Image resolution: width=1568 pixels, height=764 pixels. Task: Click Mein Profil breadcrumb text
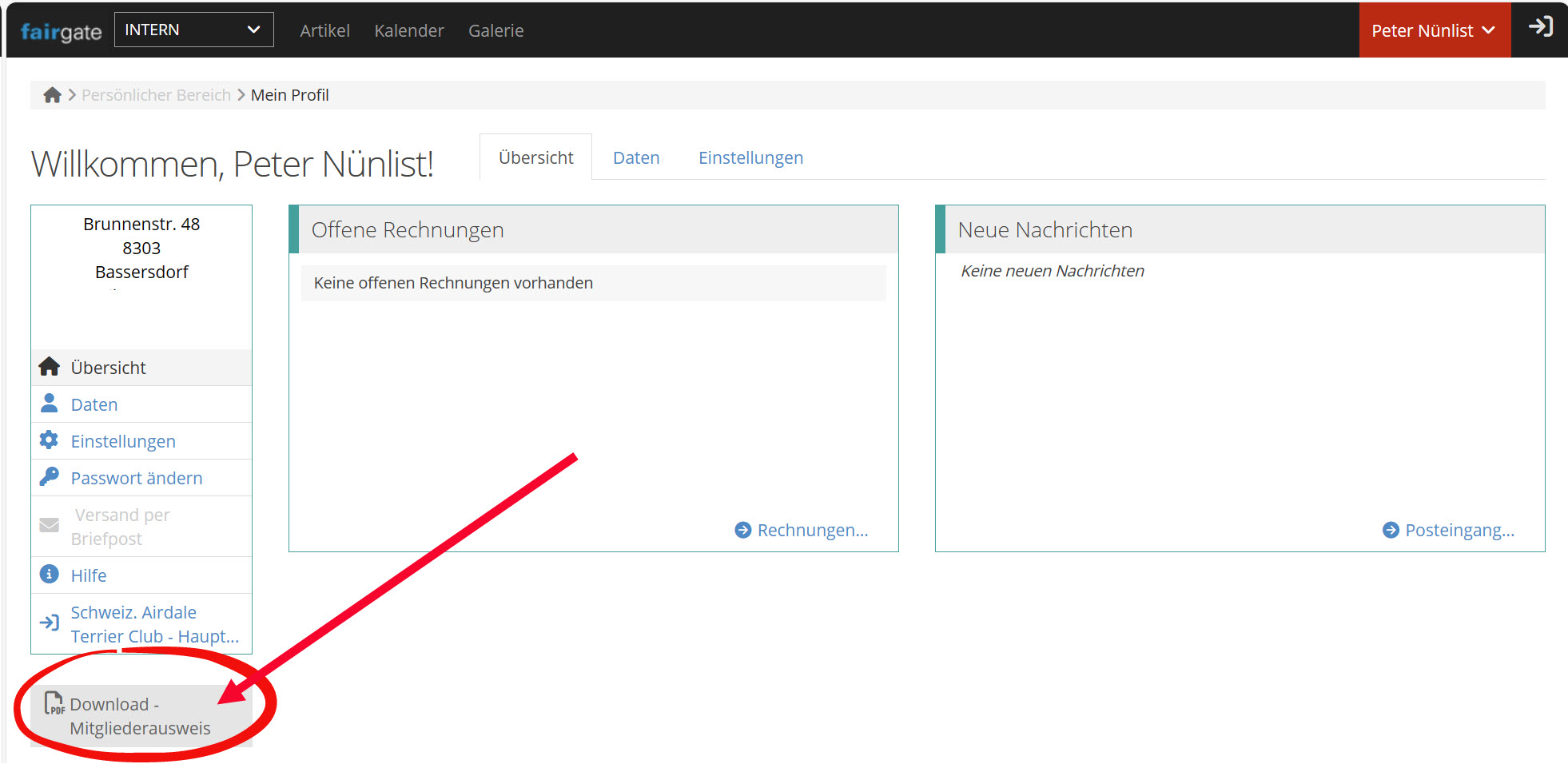tap(289, 95)
